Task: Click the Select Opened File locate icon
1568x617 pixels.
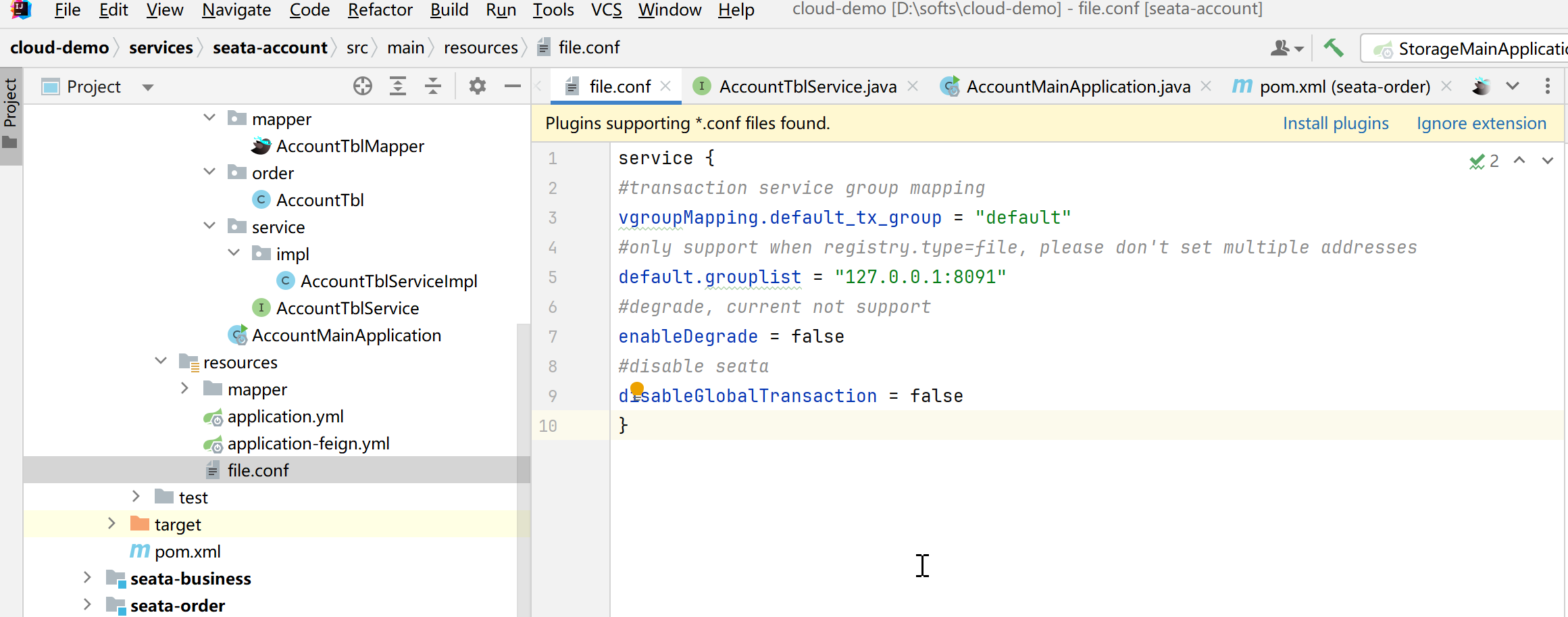Action: click(x=363, y=87)
